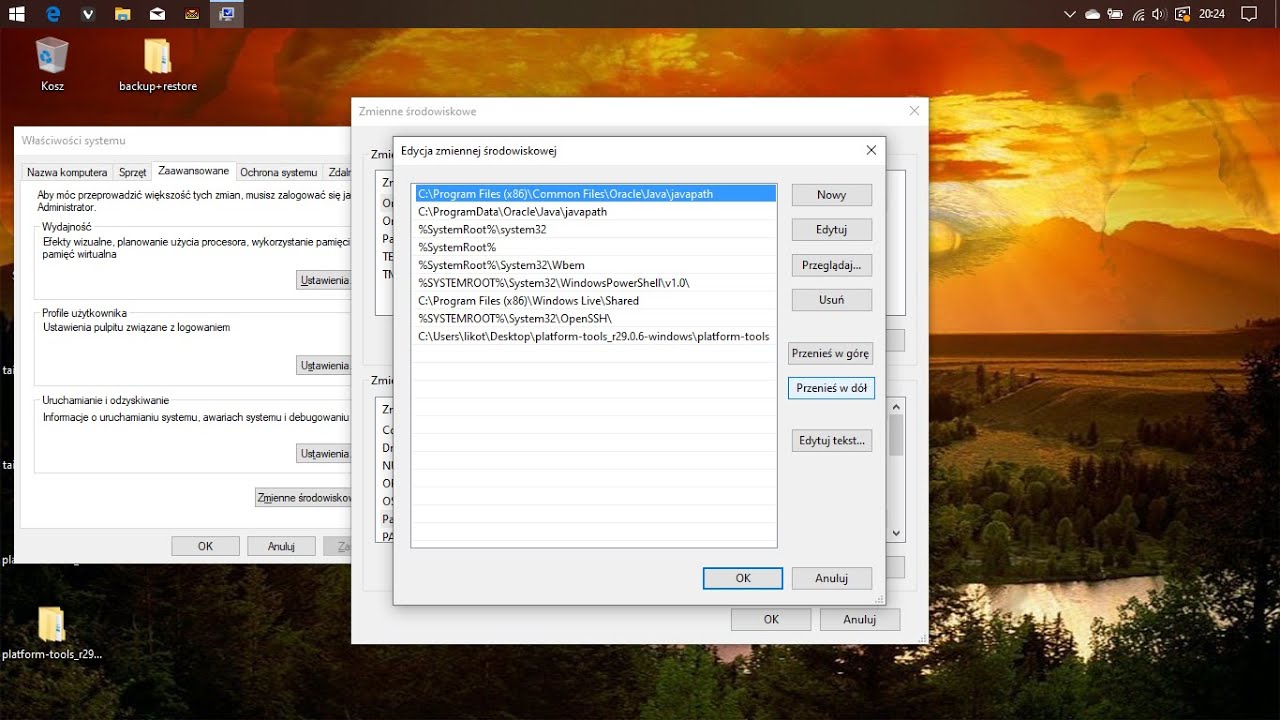Switch to the Ochrona systemu tab
This screenshot has width=1280, height=720.
pyautogui.click(x=278, y=172)
